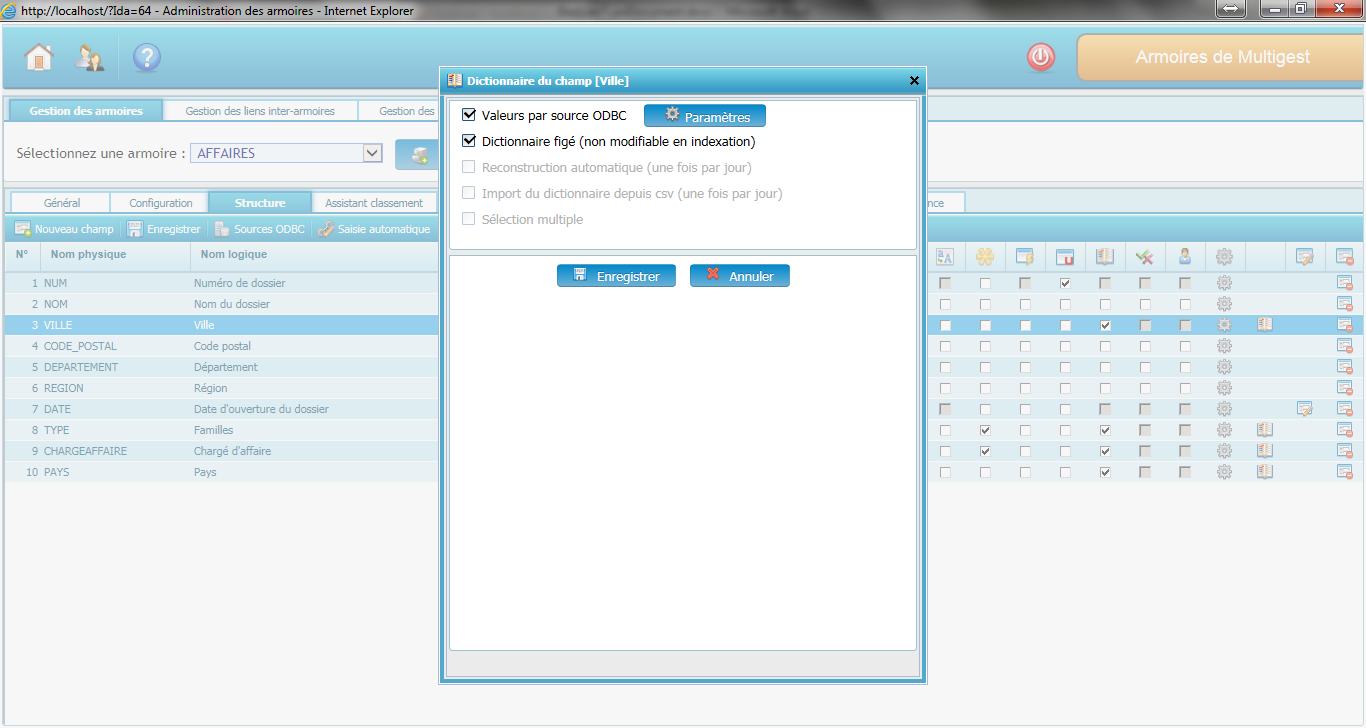Click the edit pencil icon in DATE row
Viewport: 1366px width, 728px height.
(1304, 409)
